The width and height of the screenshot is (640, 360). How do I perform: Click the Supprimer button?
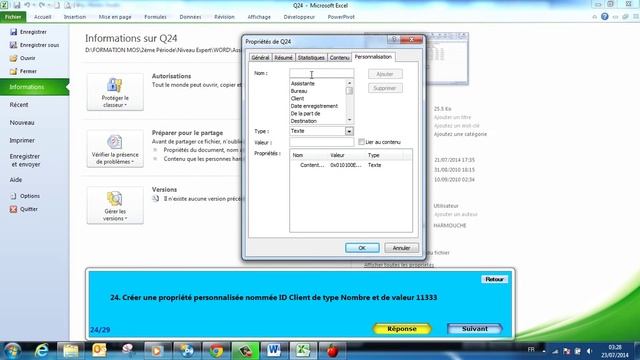click(385, 88)
